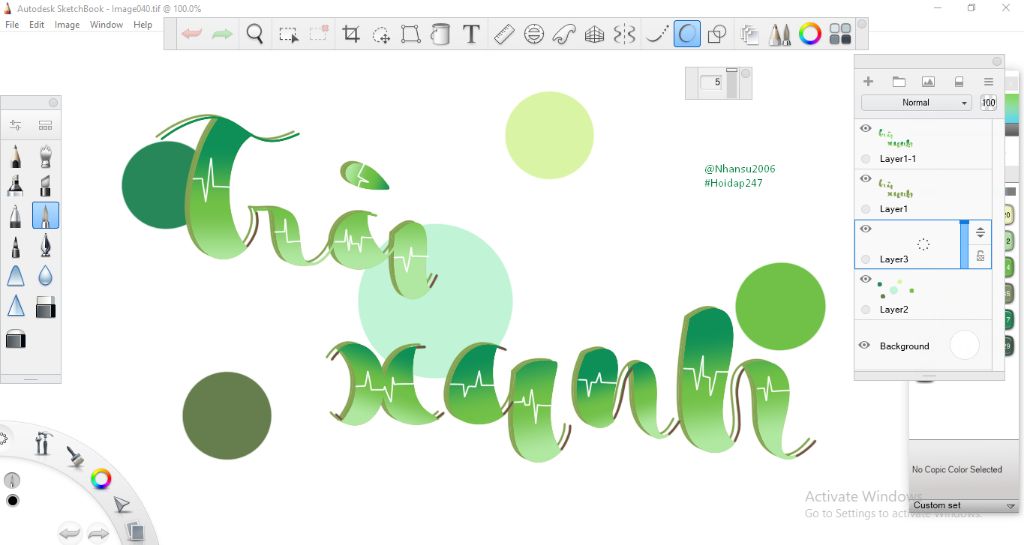Image resolution: width=1024 pixels, height=545 pixels.
Task: Enable the Ellipse guide tool
Action: click(x=534, y=34)
